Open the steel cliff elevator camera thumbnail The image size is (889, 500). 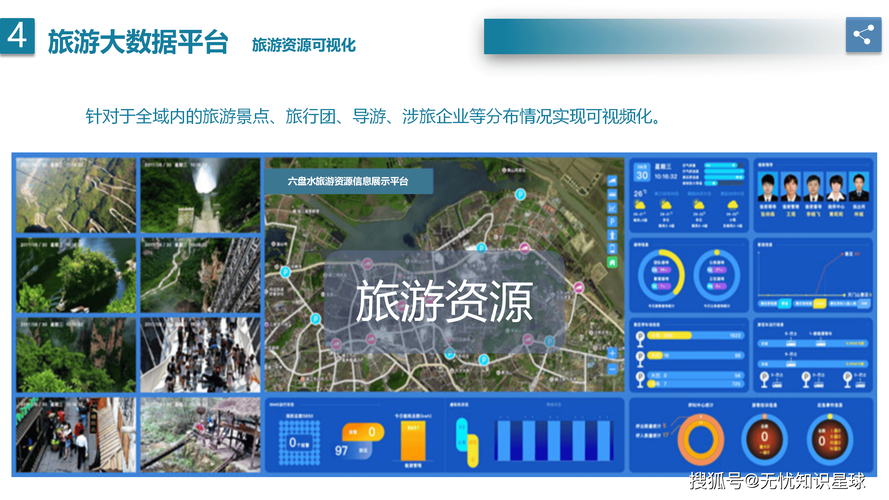coord(200,275)
